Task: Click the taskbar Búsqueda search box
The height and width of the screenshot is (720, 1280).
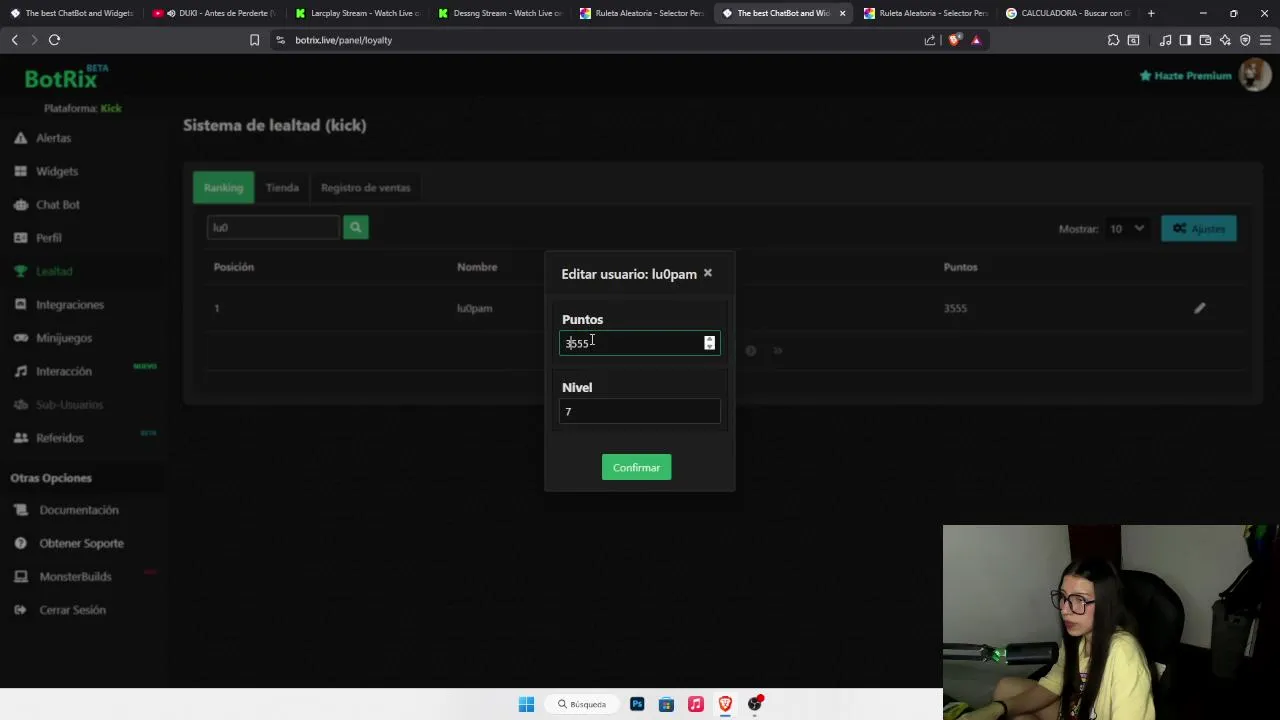Action: pyautogui.click(x=584, y=704)
